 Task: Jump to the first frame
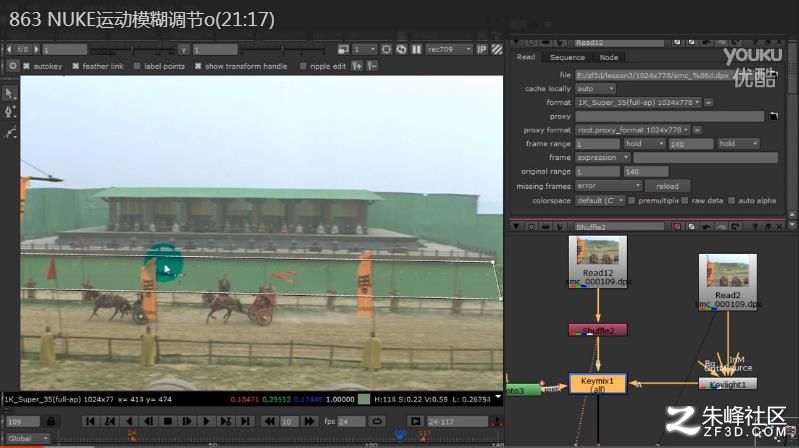pos(90,421)
